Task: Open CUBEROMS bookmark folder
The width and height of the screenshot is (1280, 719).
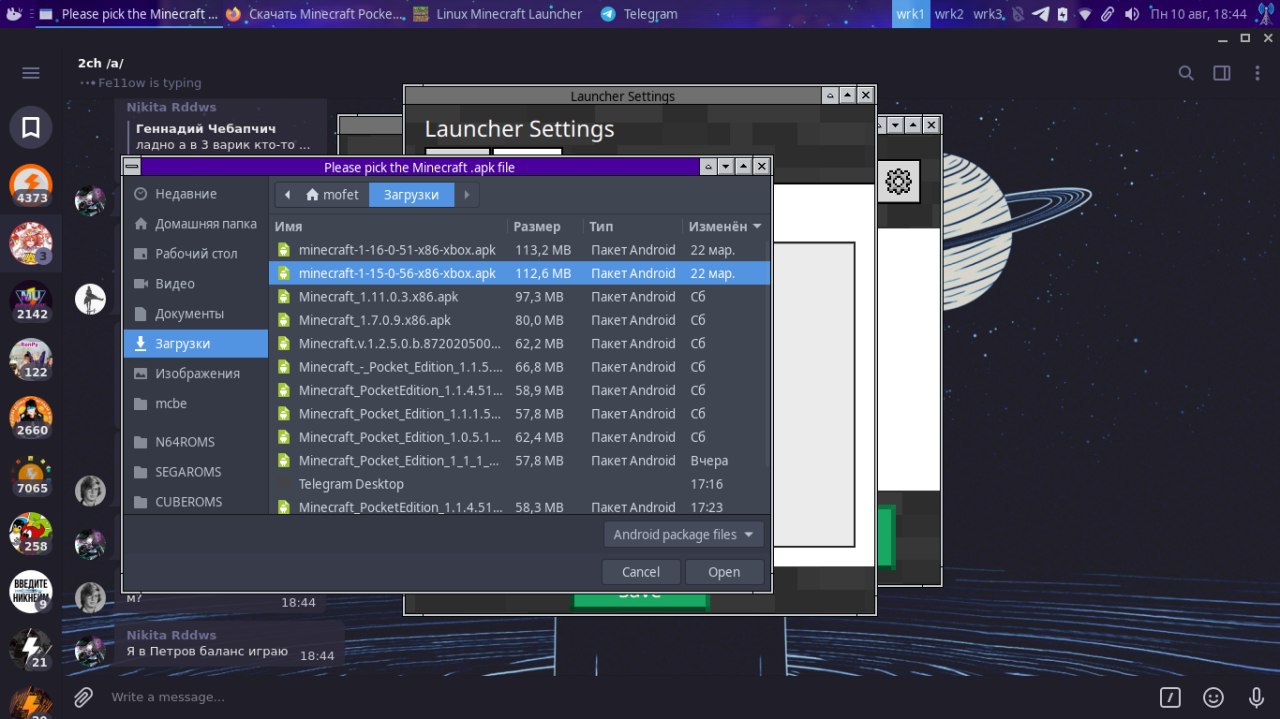Action: tap(195, 502)
